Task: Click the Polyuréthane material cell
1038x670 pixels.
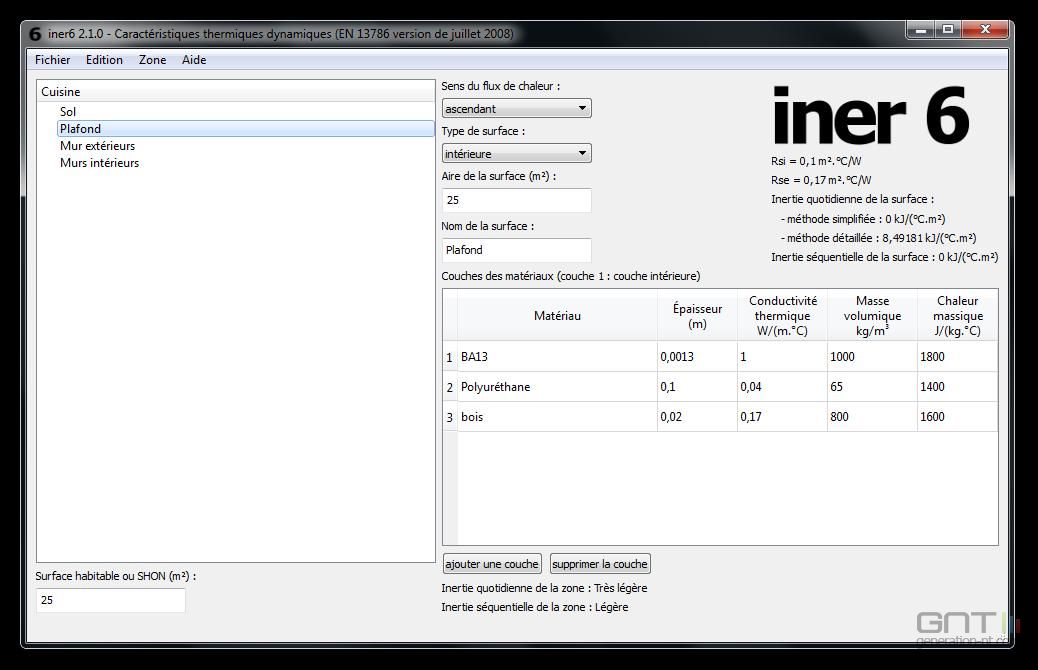Action: tap(557, 387)
